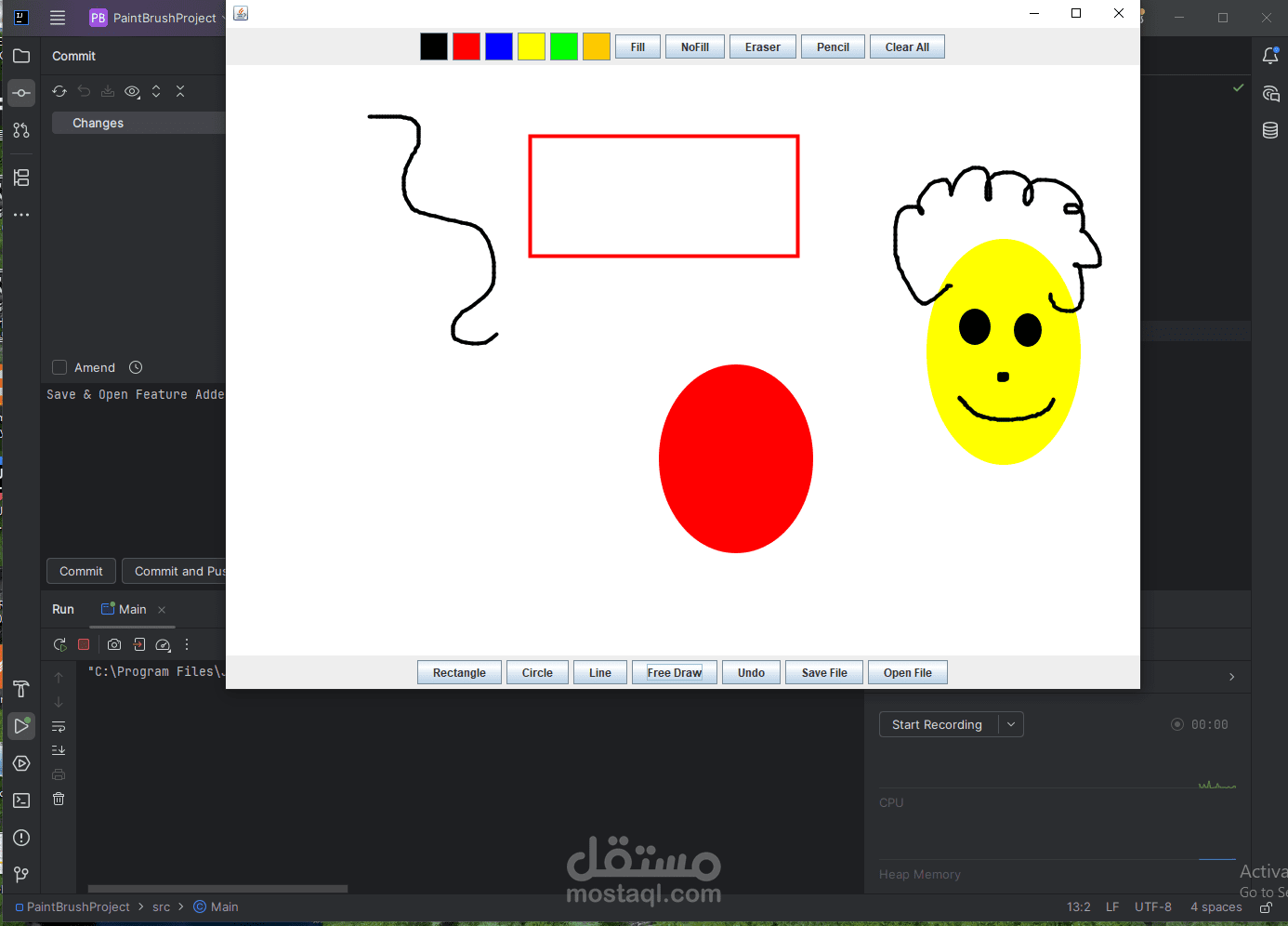Open the profiler icon in Run toolbar
This screenshot has height=926, width=1288.
click(x=164, y=644)
